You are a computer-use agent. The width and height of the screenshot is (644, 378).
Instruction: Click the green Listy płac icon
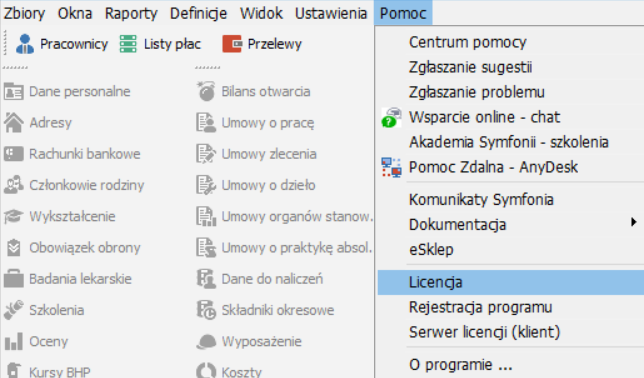click(128, 44)
